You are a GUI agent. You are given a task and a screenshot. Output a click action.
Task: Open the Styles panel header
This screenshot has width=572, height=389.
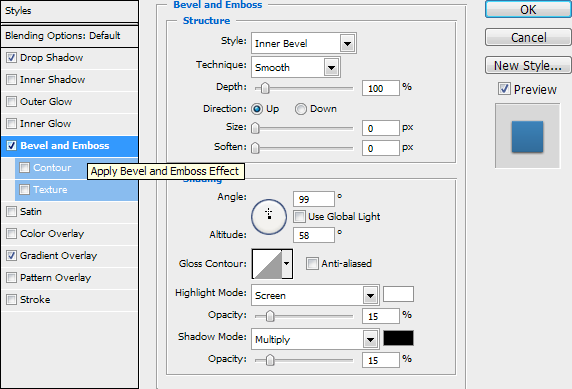(x=69, y=11)
